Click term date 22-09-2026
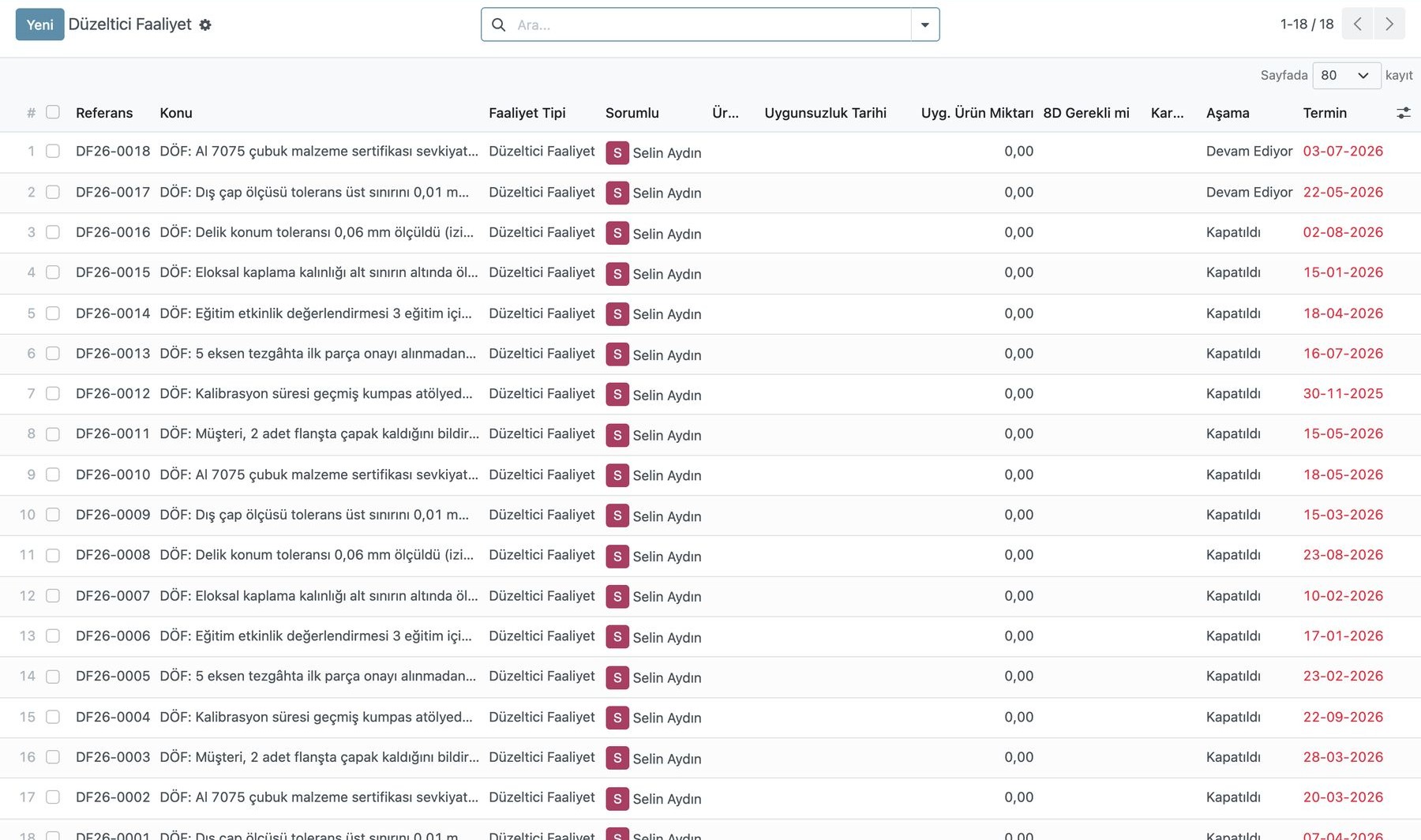The height and width of the screenshot is (840, 1421). [1343, 717]
